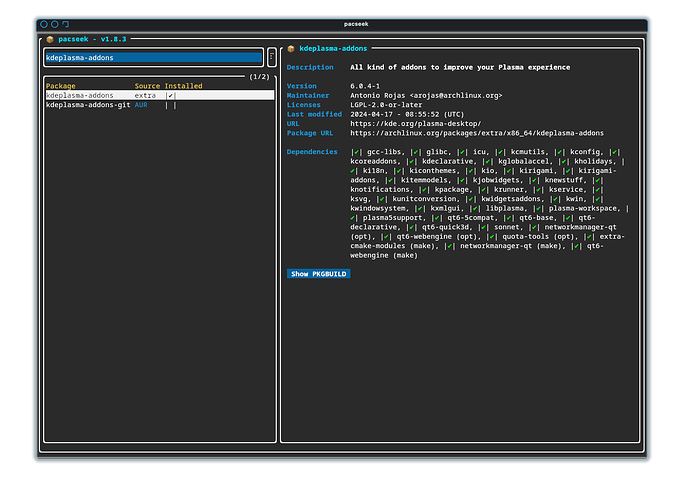Click the Installed column header

pos(184,86)
